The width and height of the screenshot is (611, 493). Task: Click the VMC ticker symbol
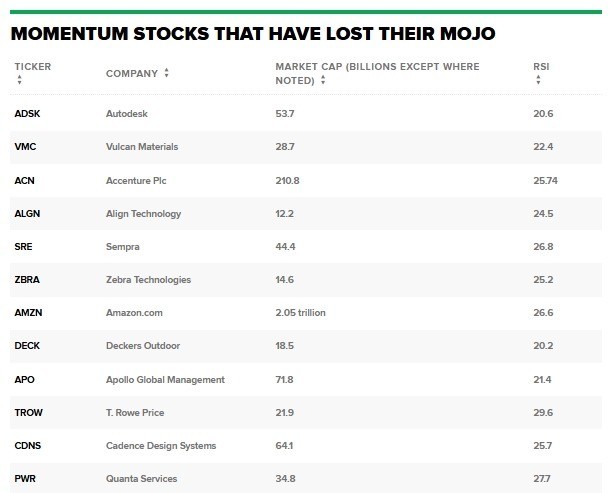point(25,147)
